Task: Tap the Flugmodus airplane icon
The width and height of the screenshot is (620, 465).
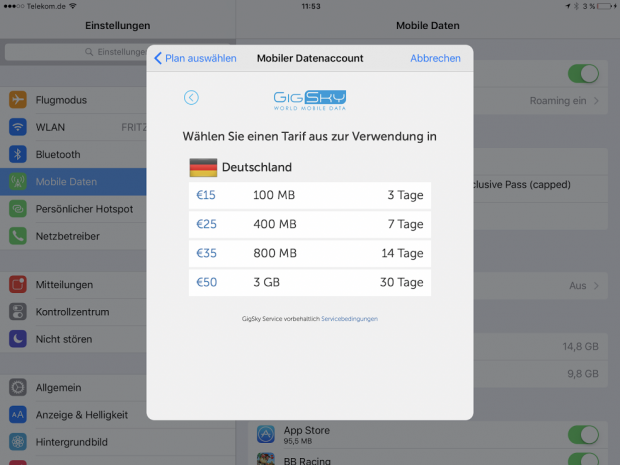Action: pos(18,100)
